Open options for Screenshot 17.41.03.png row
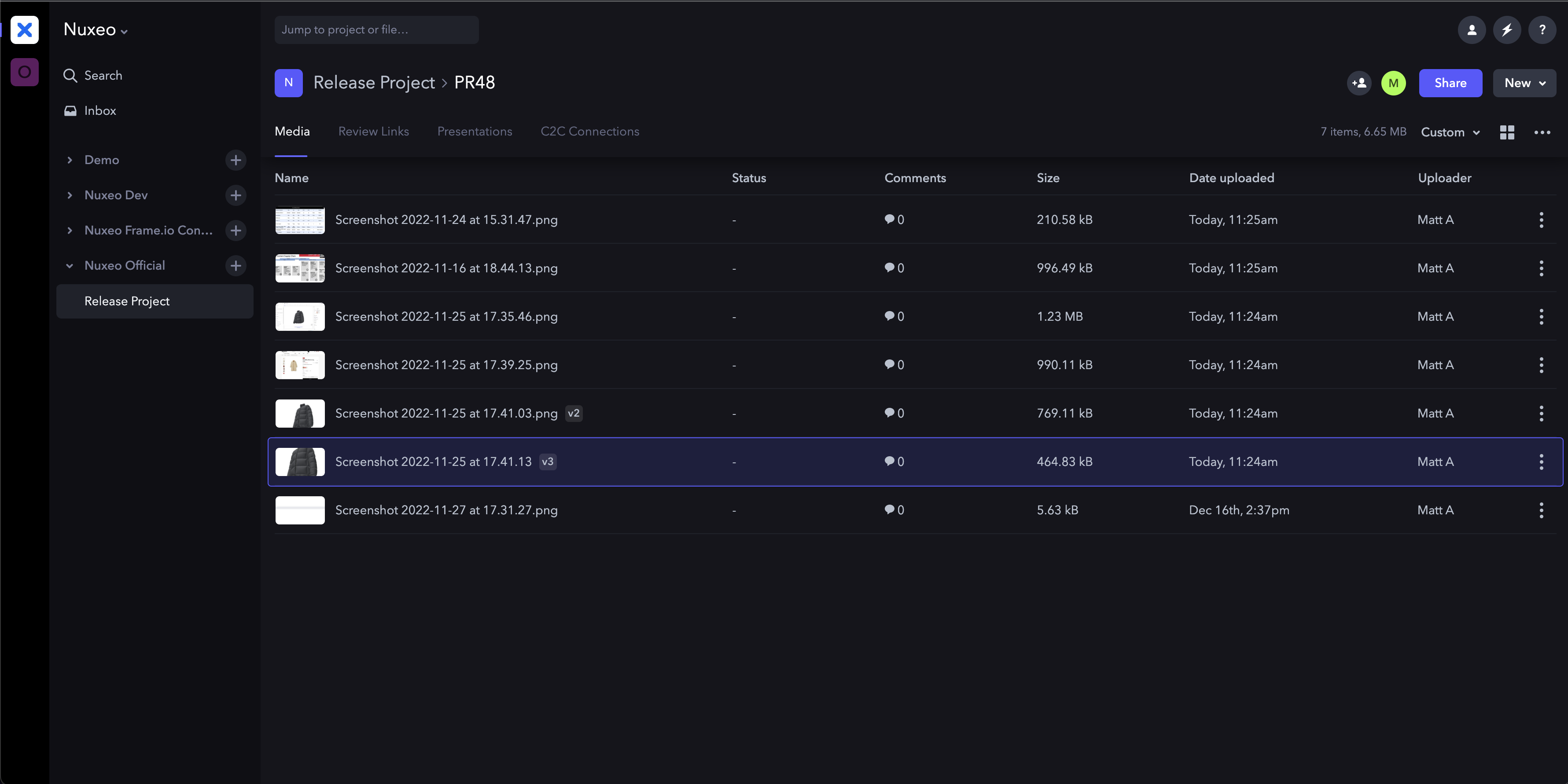This screenshot has height=784, width=1568. 1541,414
